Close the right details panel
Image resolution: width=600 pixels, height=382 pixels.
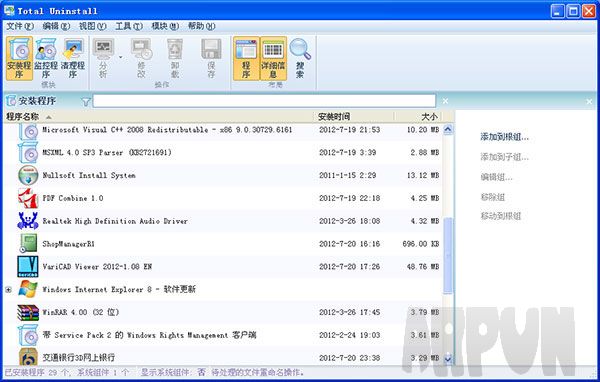tap(589, 101)
